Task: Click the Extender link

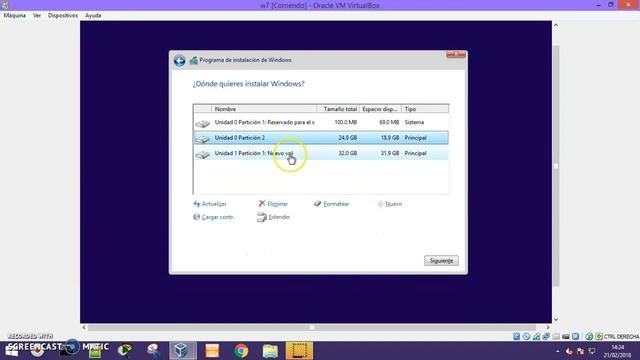Action: [x=279, y=217]
